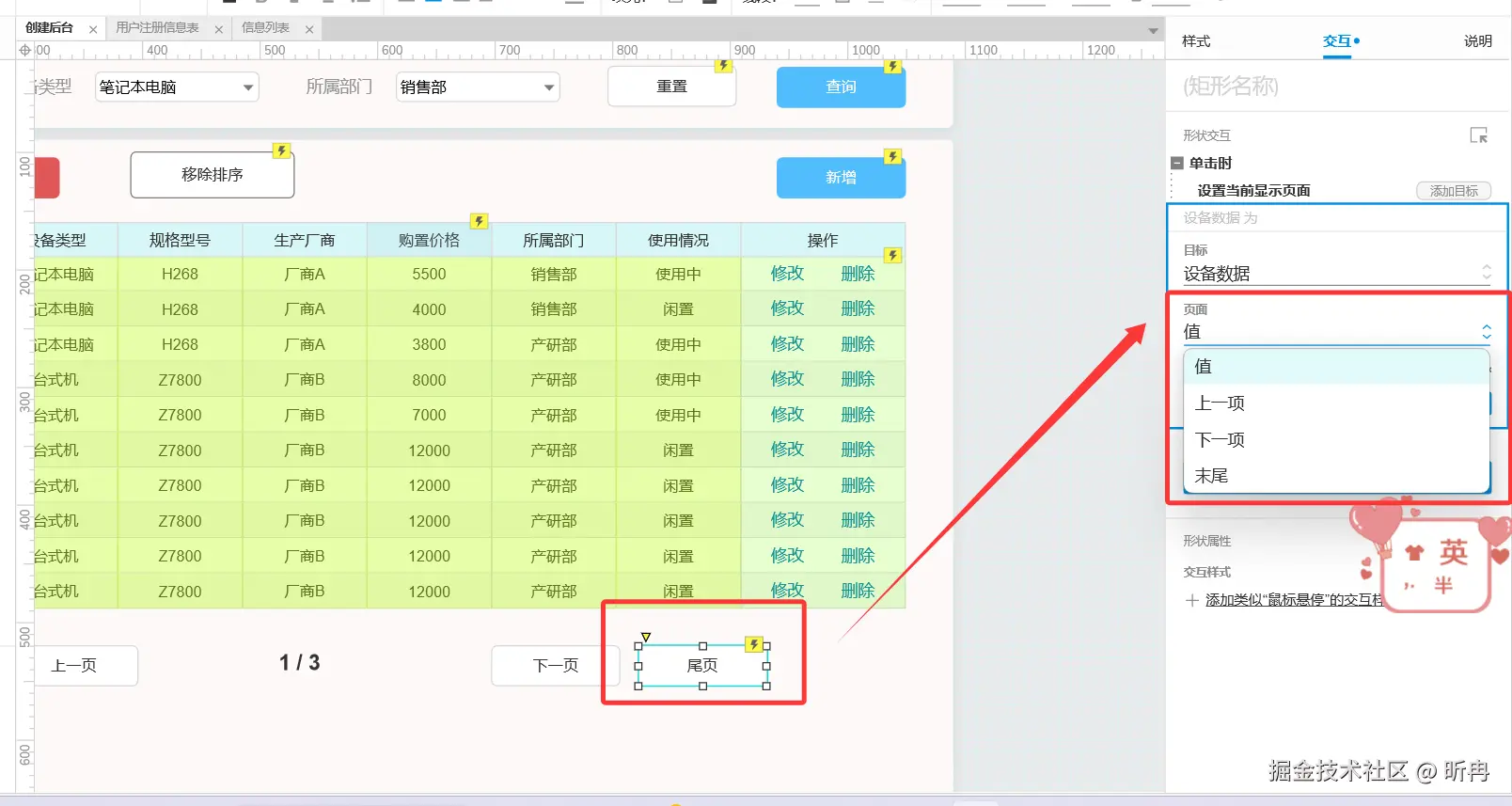Image resolution: width=1512 pixels, height=806 pixels.
Task: Click interaction lightning badge on 移除排序 button
Action: pyautogui.click(x=281, y=150)
